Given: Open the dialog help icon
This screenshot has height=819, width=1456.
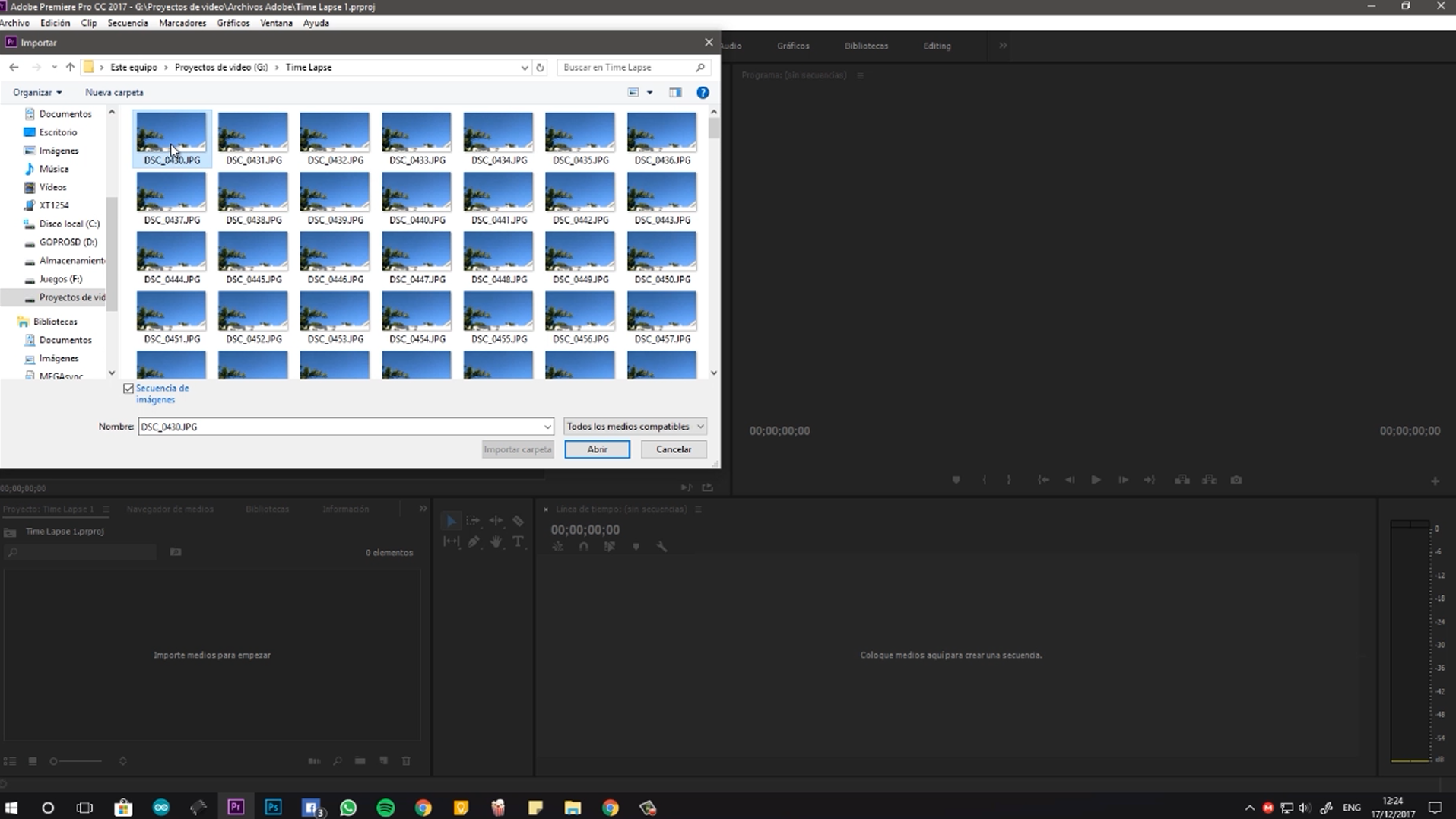Looking at the screenshot, I should (703, 93).
